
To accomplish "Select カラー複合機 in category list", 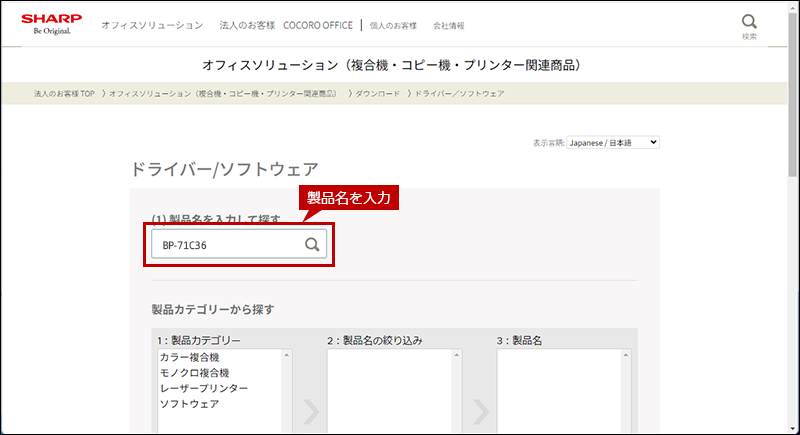I will point(189,357).
